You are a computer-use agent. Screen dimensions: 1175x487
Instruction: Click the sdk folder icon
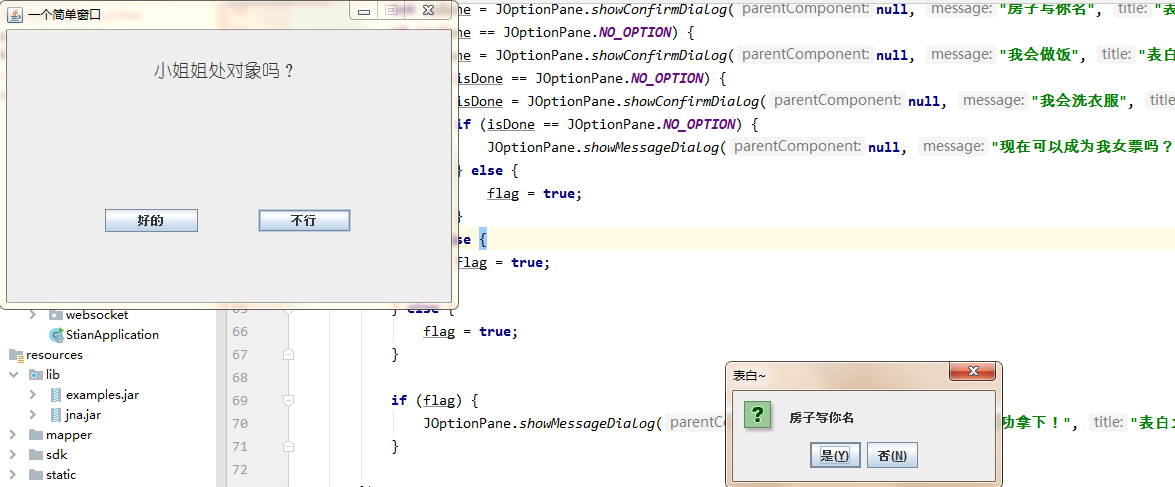coord(35,455)
